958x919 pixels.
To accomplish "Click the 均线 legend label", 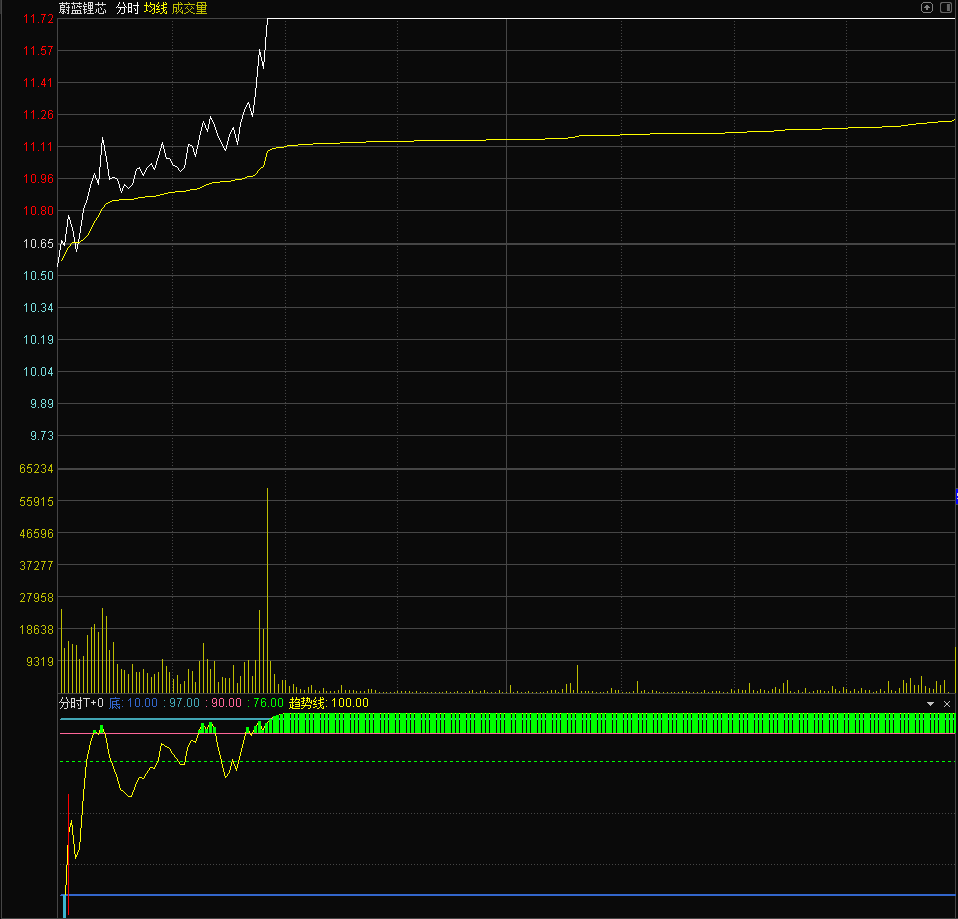I will (x=156, y=9).
